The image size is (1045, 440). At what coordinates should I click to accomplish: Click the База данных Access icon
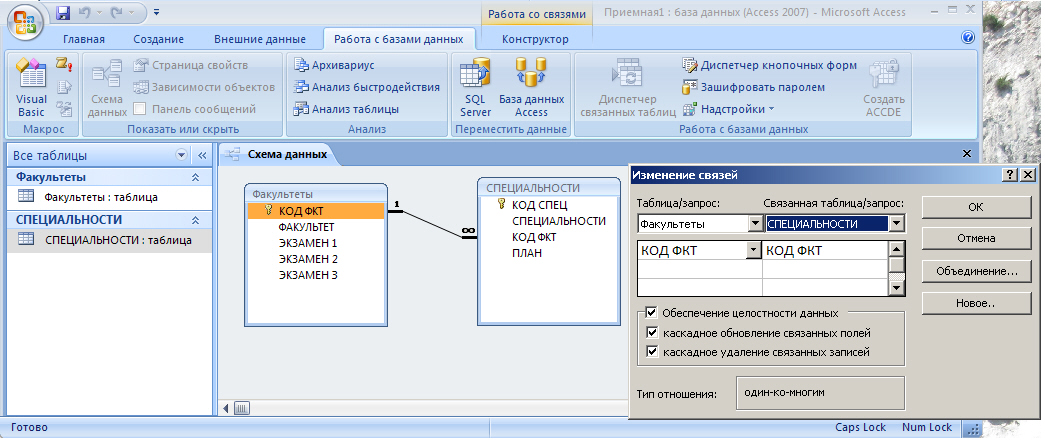click(531, 87)
